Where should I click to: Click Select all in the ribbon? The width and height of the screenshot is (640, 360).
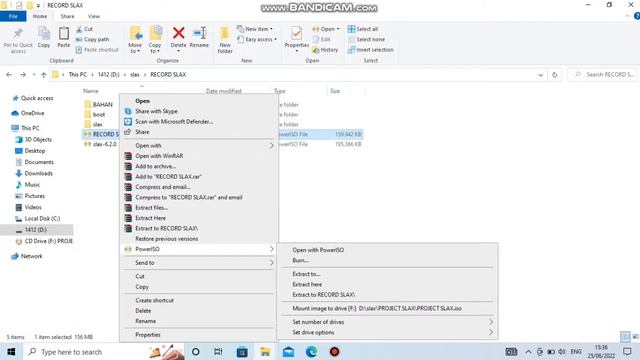[x=363, y=29]
